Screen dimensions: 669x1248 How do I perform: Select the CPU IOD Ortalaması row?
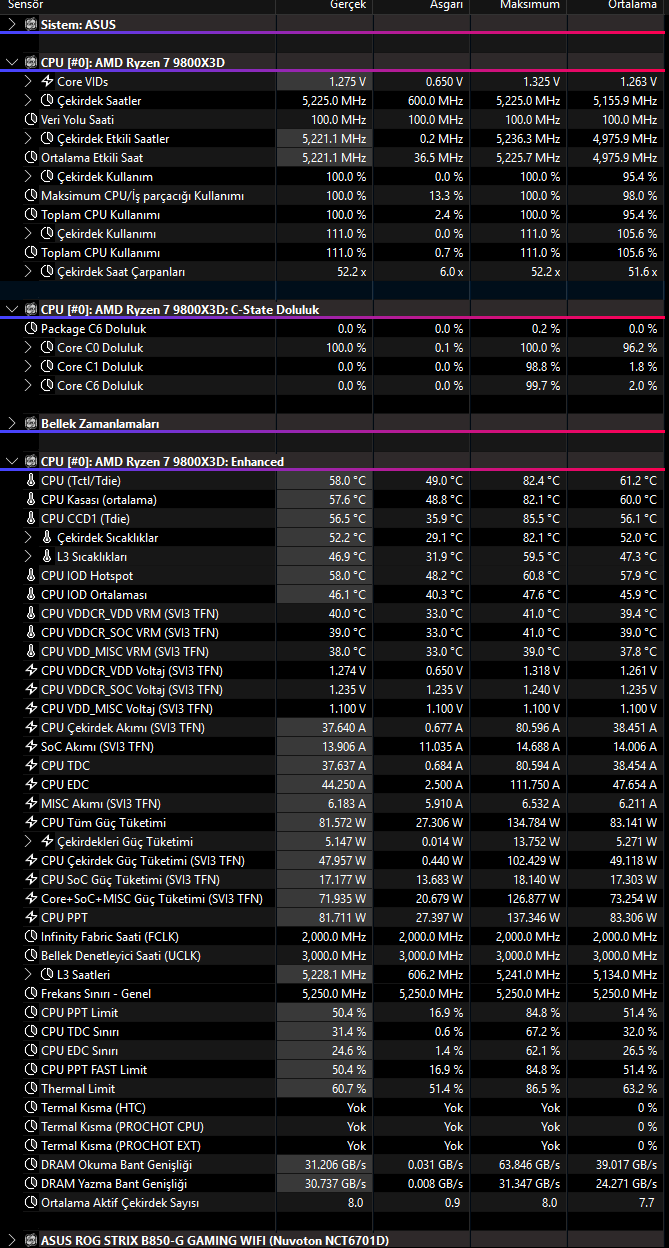(333, 595)
